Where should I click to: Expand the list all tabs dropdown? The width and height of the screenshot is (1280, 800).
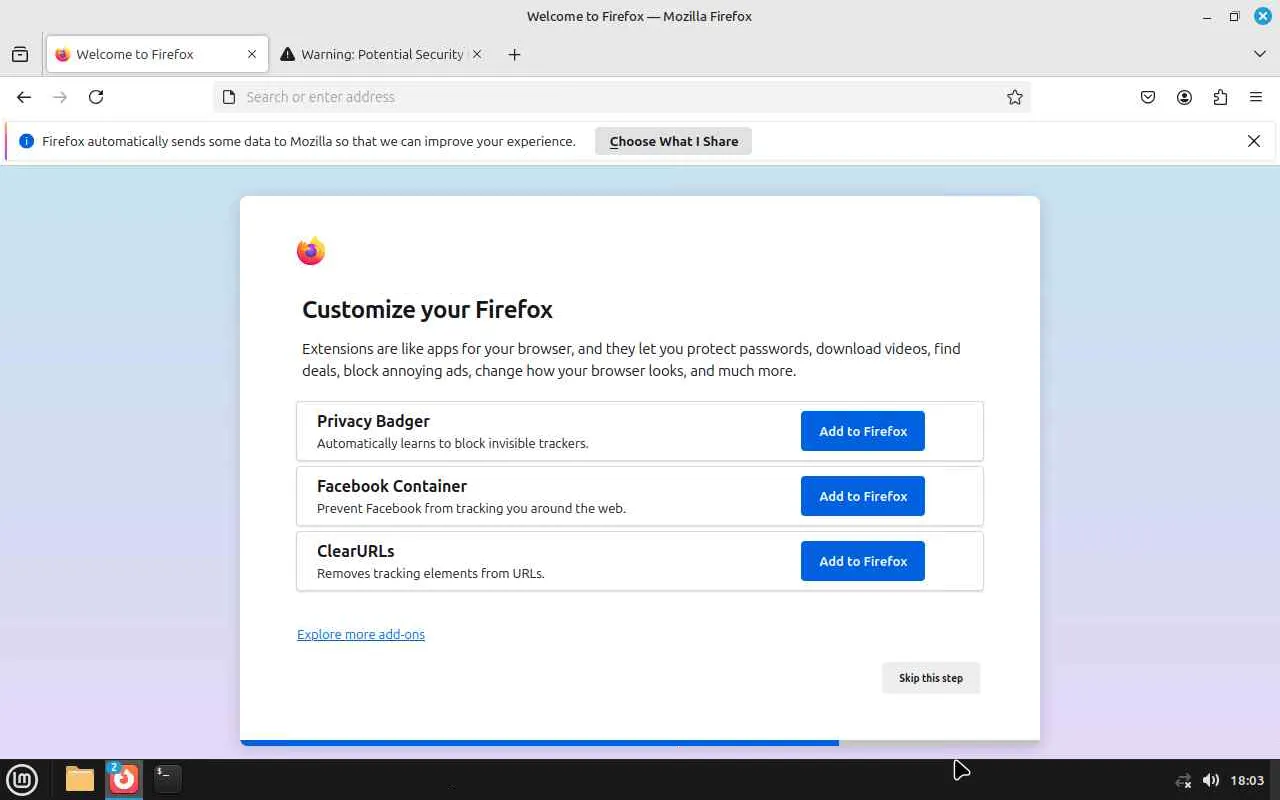coord(1260,54)
